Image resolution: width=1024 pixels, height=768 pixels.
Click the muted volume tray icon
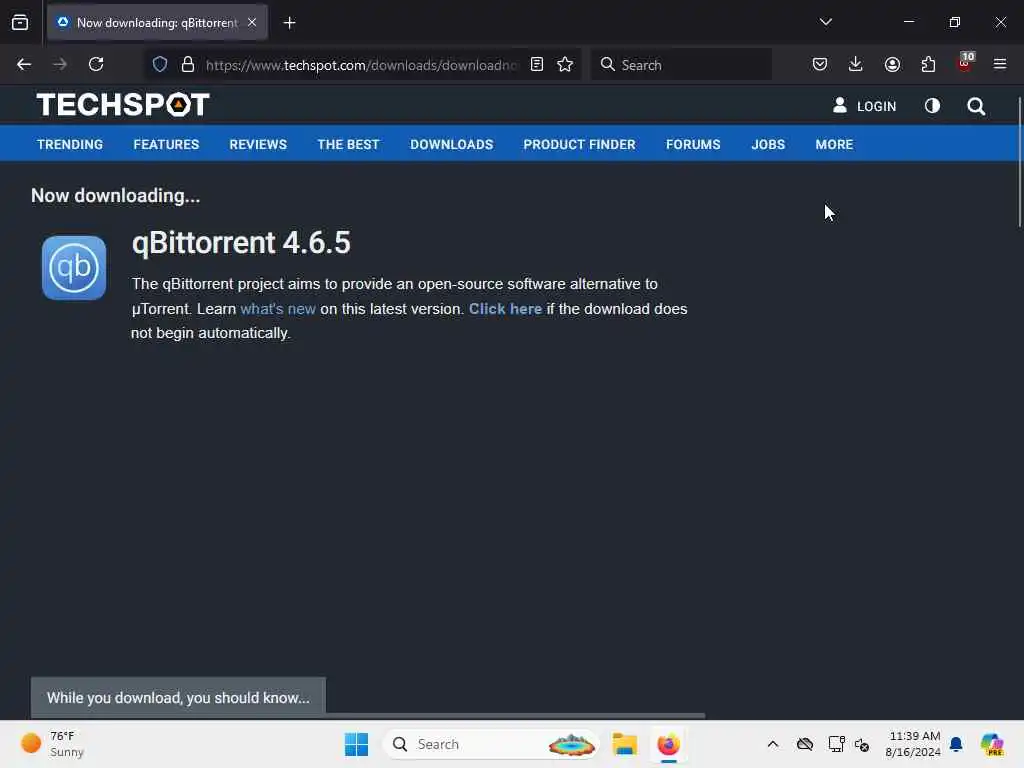pyautogui.click(x=862, y=744)
